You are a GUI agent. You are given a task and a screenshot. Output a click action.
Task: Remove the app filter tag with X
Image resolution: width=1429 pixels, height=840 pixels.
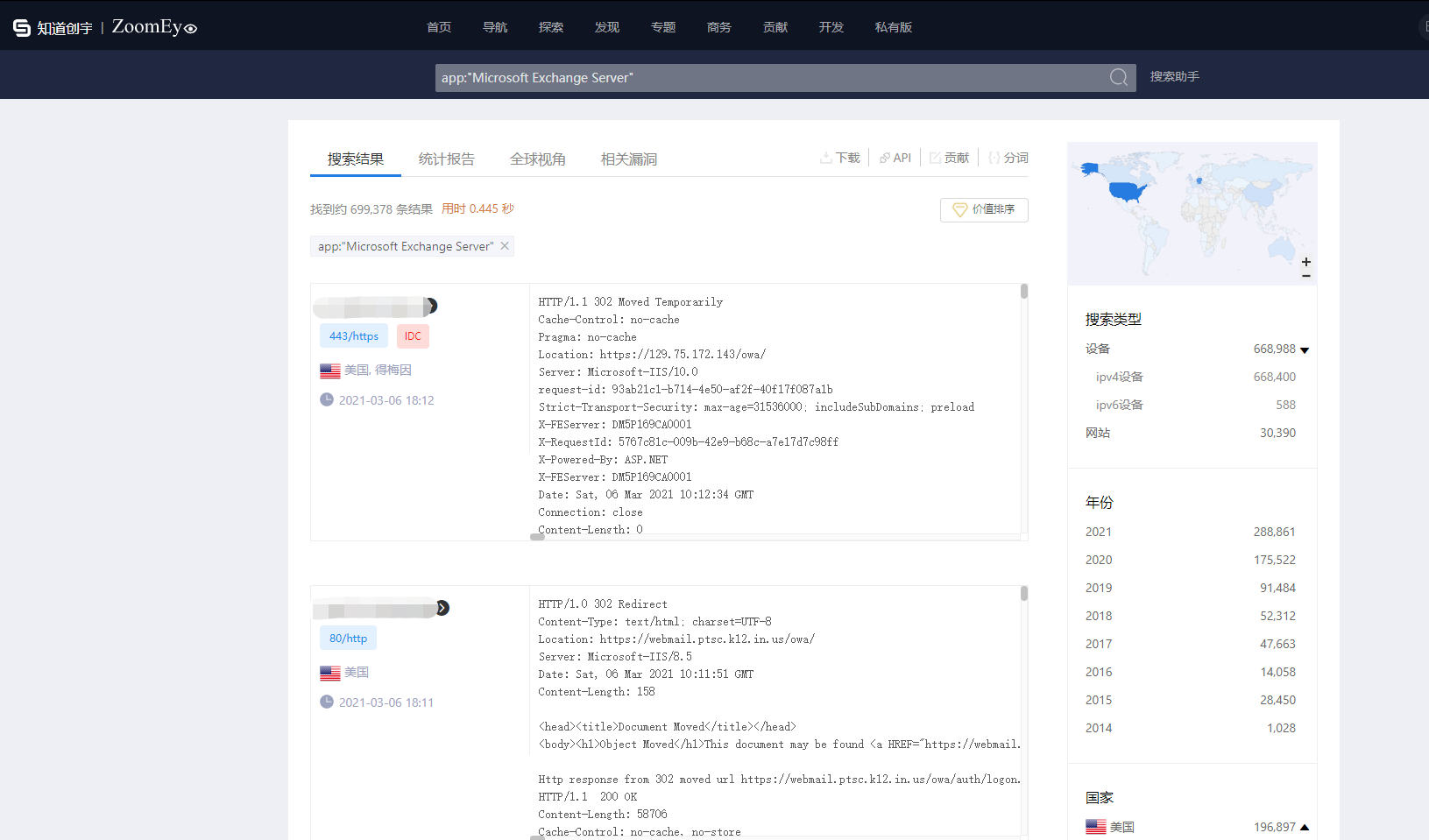pos(505,246)
